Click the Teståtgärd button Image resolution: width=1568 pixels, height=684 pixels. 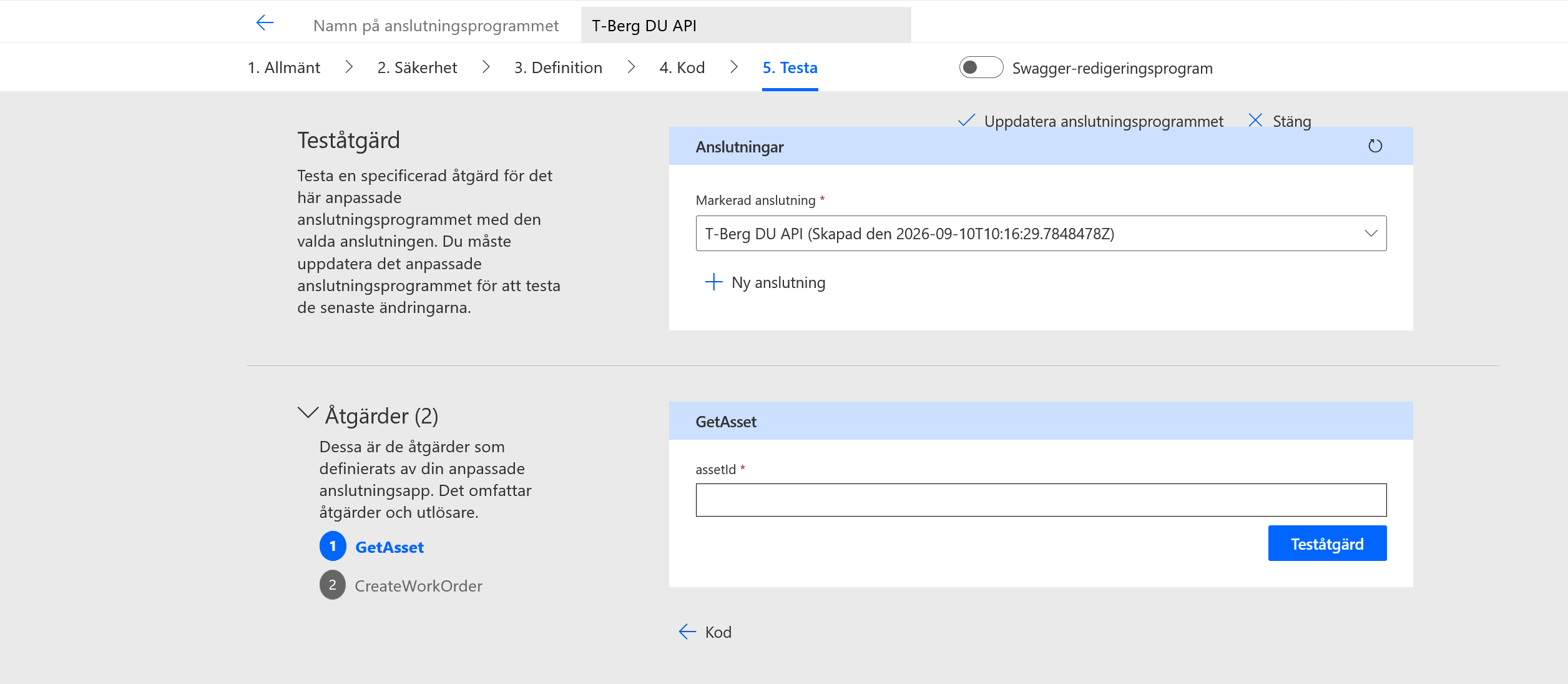[x=1327, y=543]
